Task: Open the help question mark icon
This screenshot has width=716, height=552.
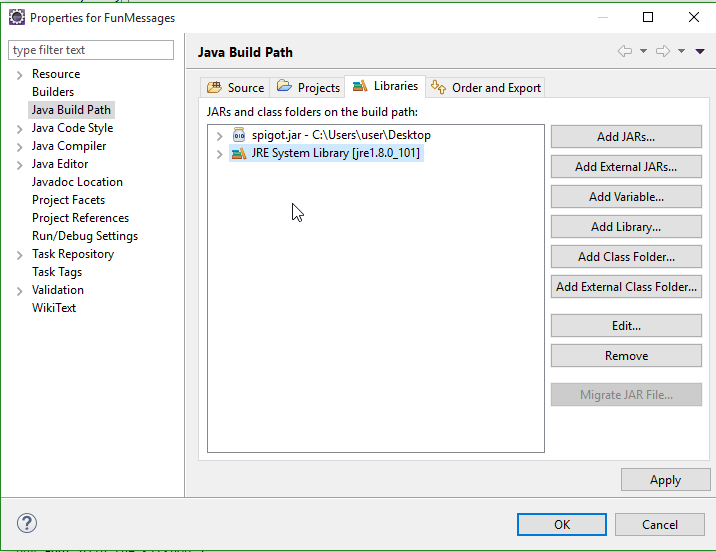Action: 27,523
